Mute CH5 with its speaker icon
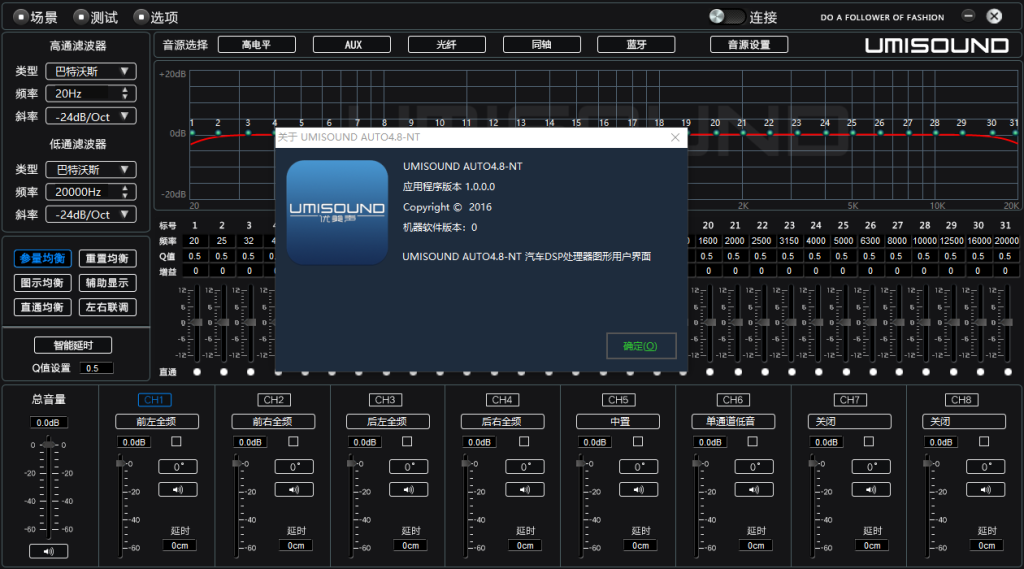Image resolution: width=1024 pixels, height=569 pixels. pyautogui.click(x=638, y=489)
